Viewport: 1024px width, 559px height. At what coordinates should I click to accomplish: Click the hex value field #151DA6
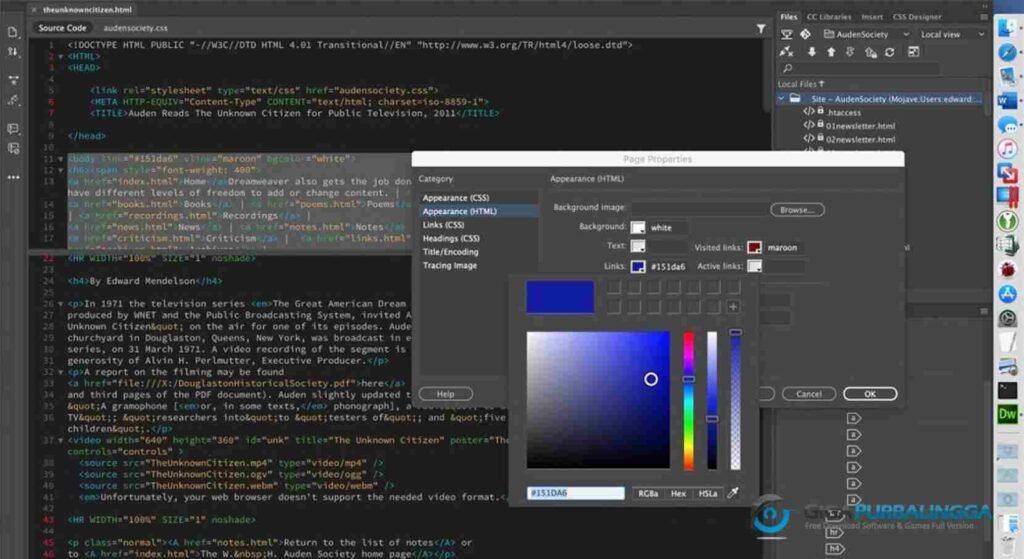coord(575,493)
